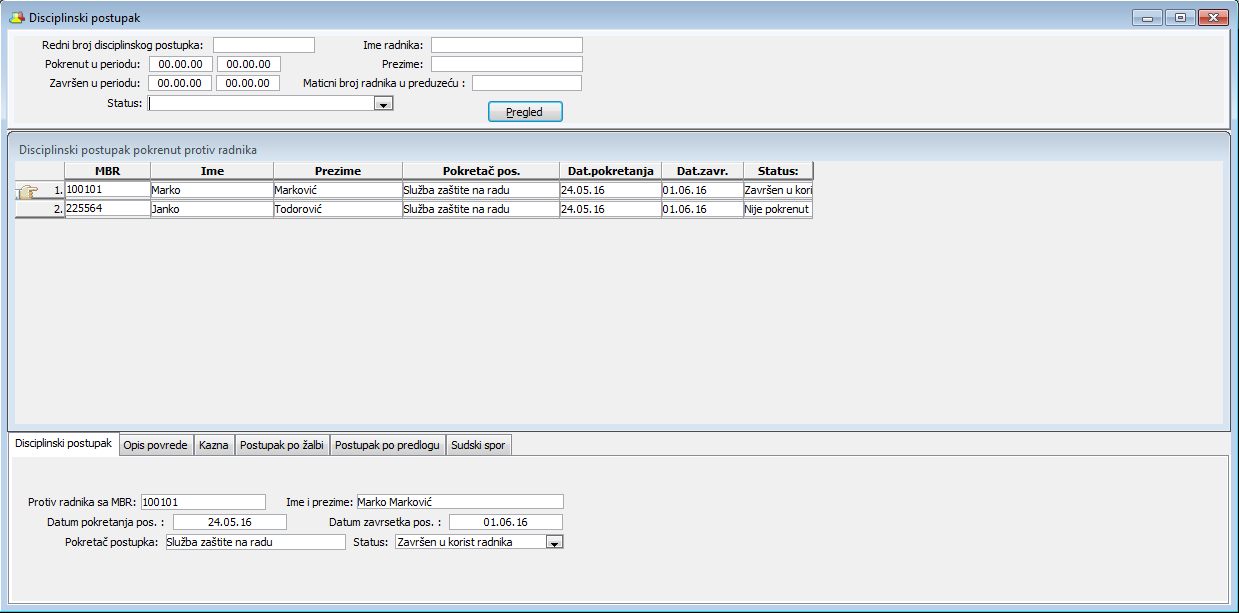Click the Redni broj disciplinskog postupka field

tap(263, 45)
